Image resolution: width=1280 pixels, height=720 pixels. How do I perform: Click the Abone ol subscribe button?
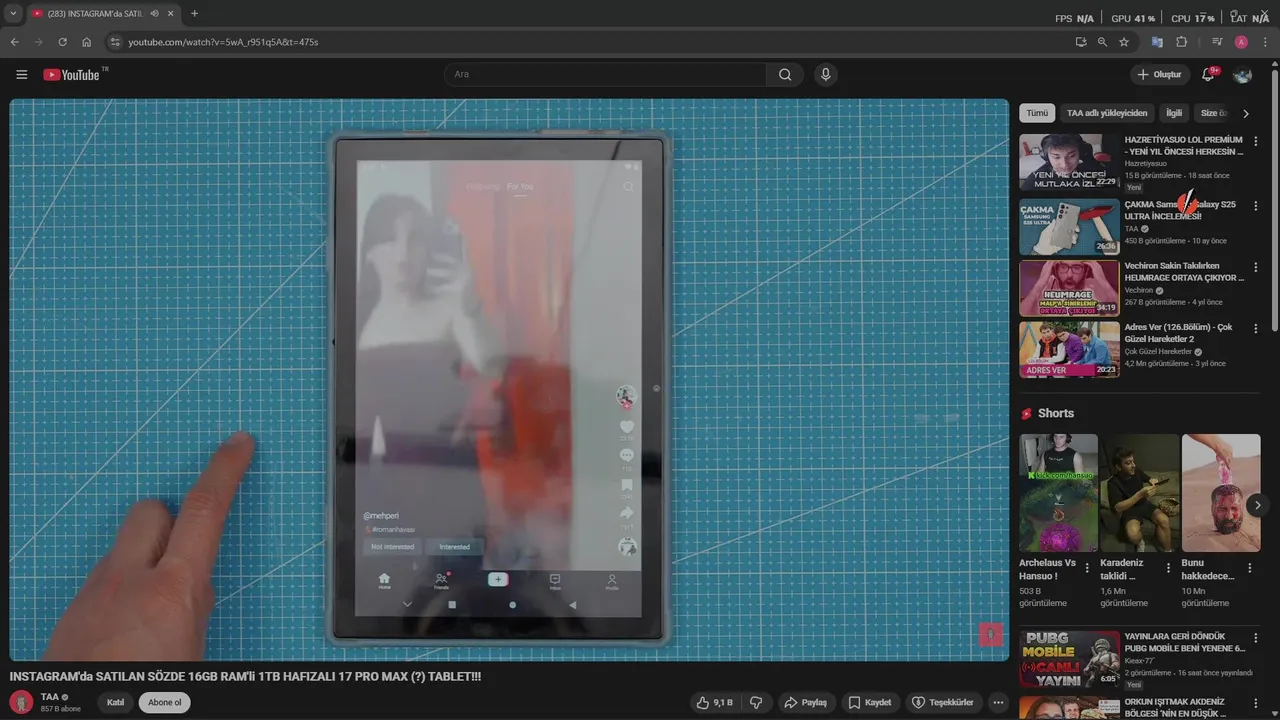[165, 702]
